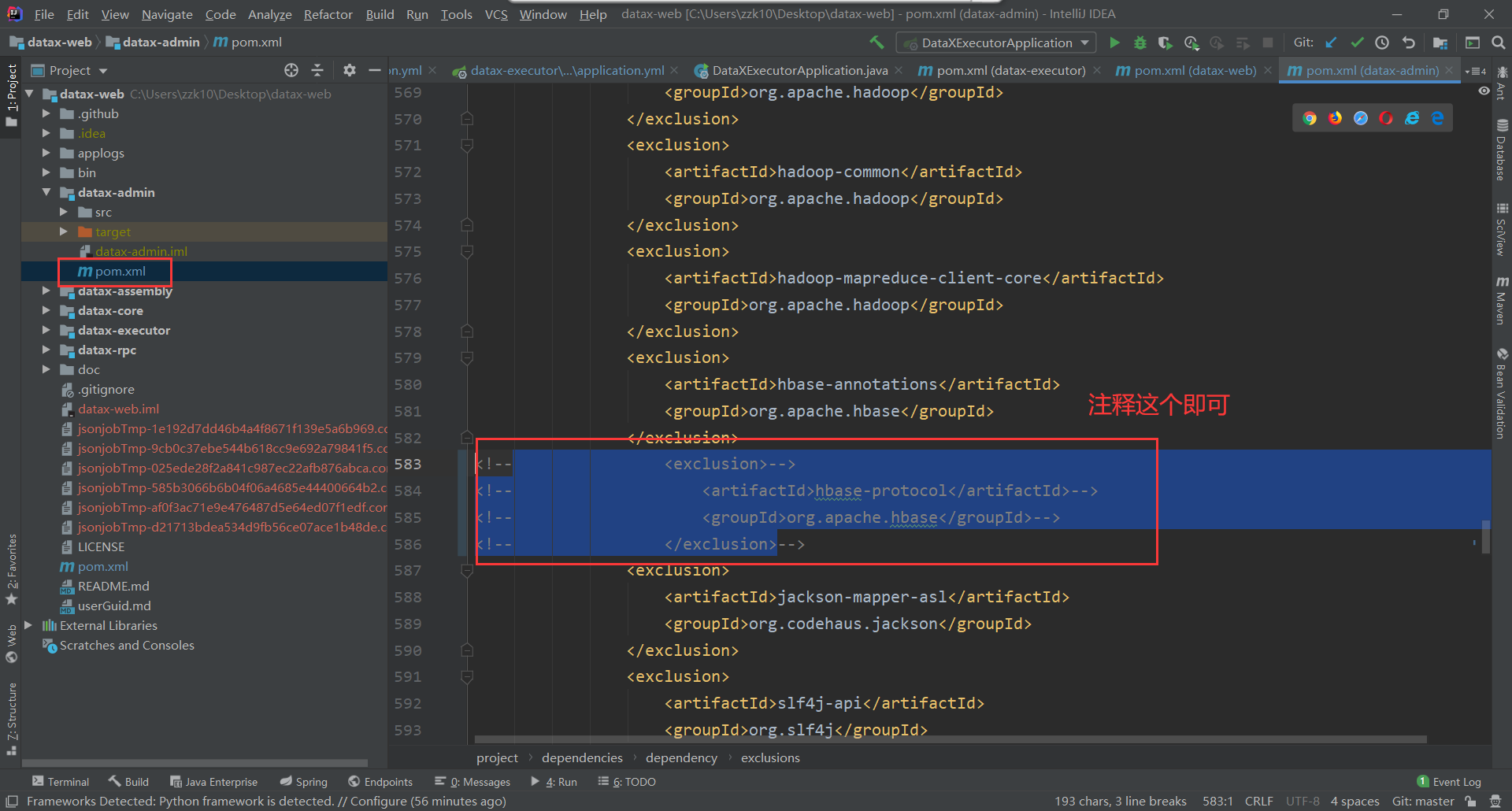Toggle inspections eye icon in editor corner
1512x811 pixels.
1484,91
